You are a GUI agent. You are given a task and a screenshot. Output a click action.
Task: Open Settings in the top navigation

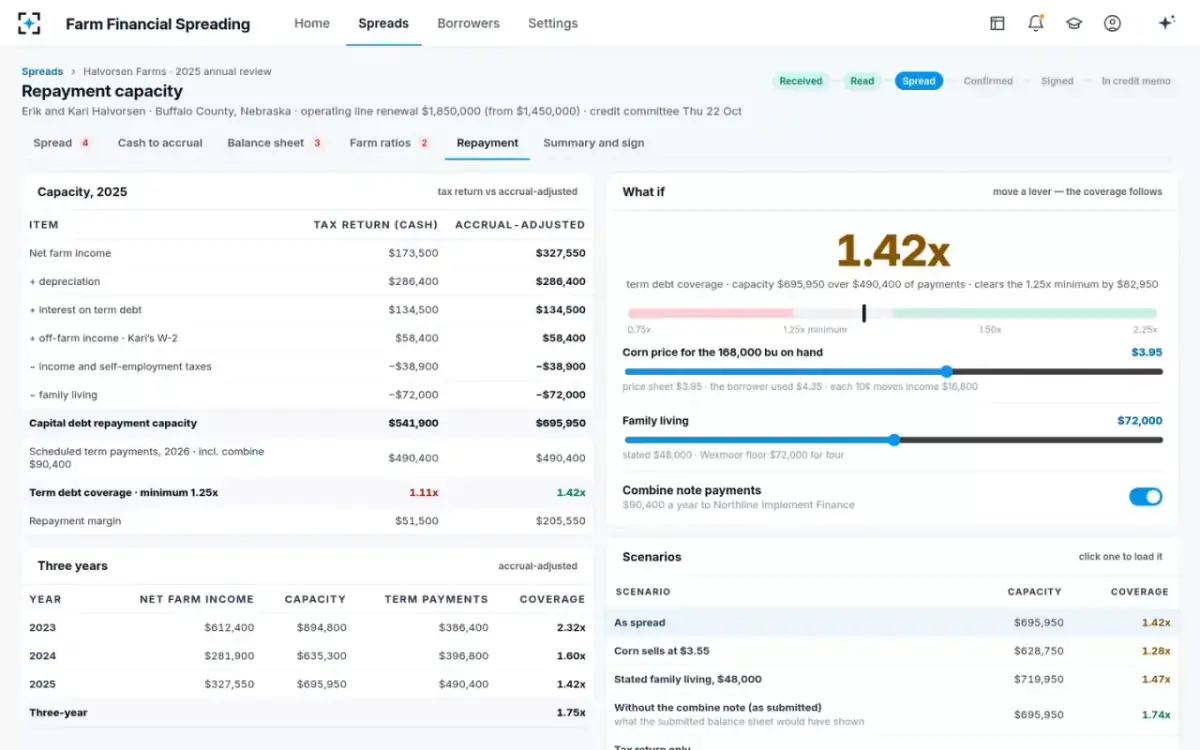coord(553,23)
